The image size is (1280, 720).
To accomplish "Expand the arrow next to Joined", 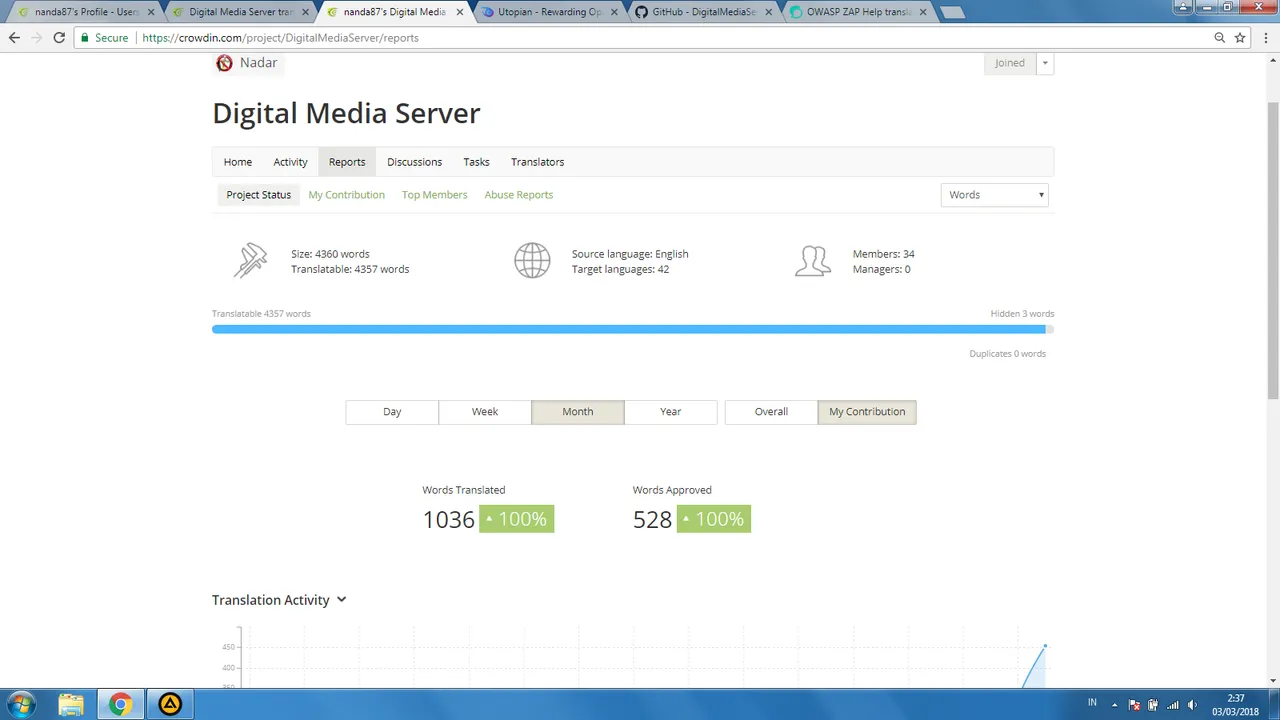I will tap(1045, 63).
